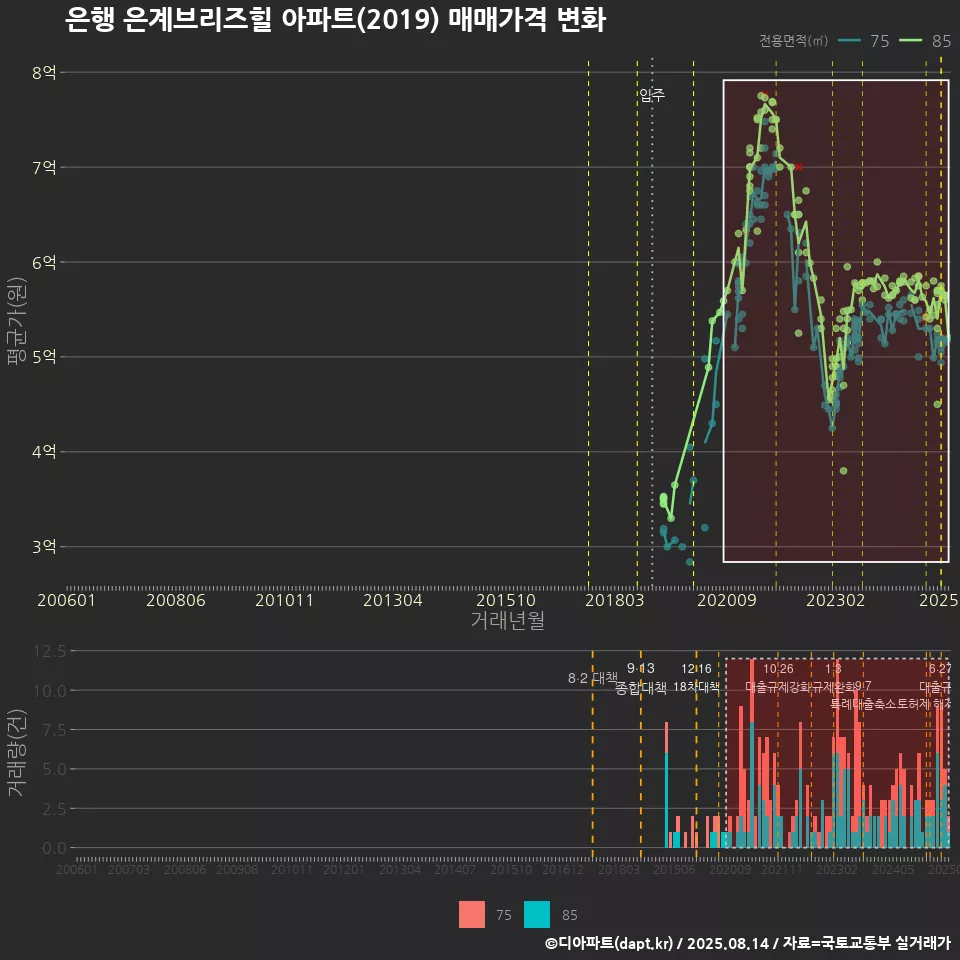Click the 202302 label on price chart
This screenshot has height=960, width=960.
coord(836,600)
